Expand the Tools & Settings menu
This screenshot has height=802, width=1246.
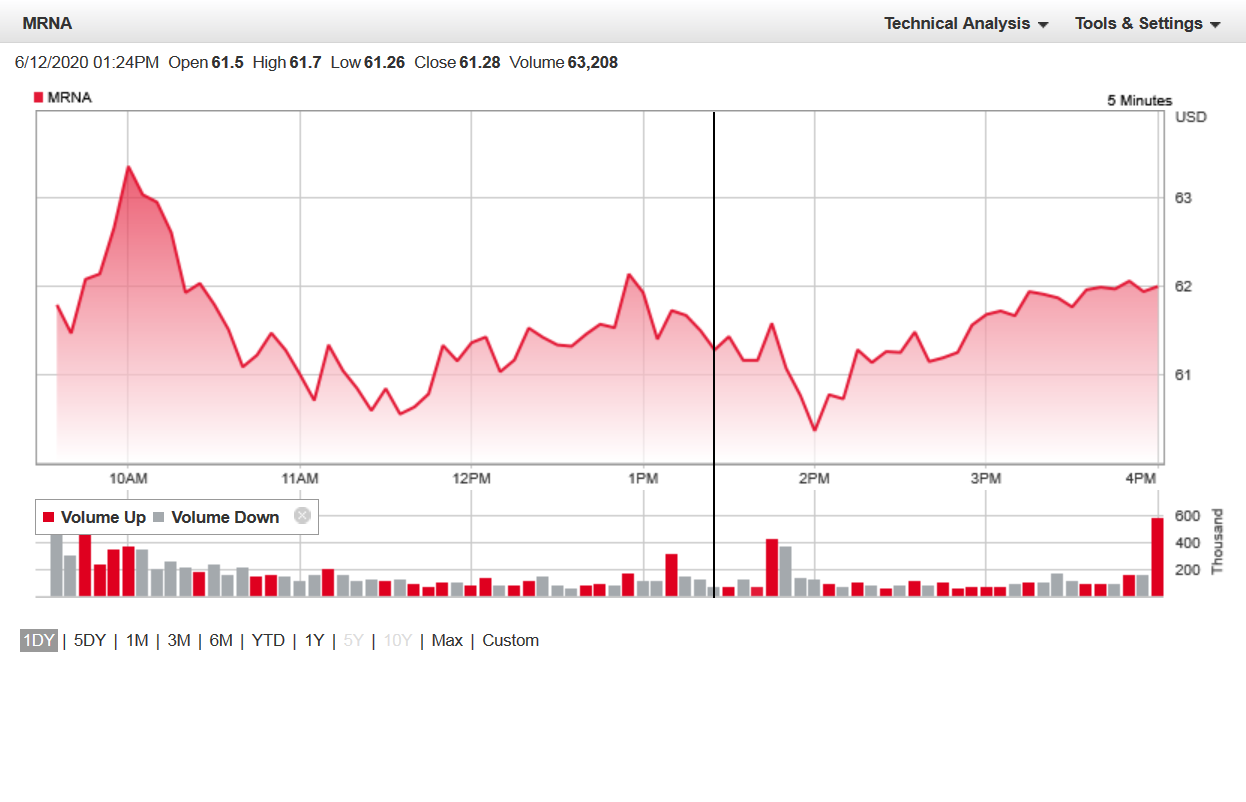pyautogui.click(x=1147, y=23)
